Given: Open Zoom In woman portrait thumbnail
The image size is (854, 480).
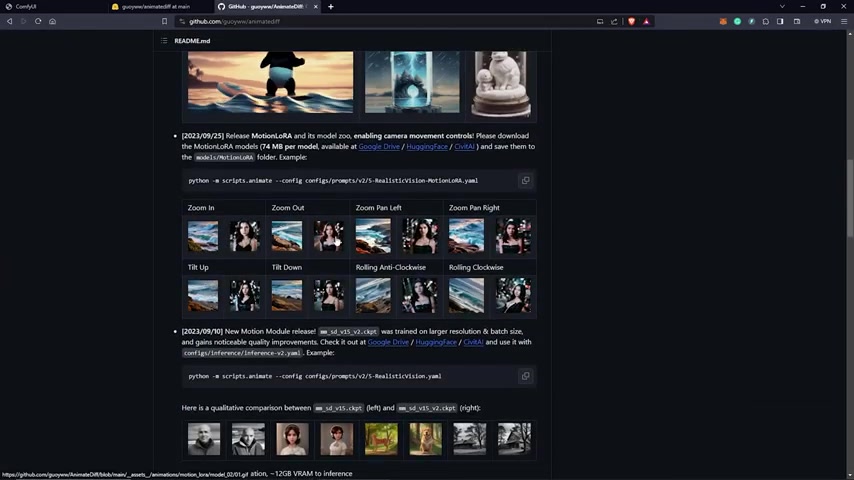Looking at the screenshot, I should point(245,236).
